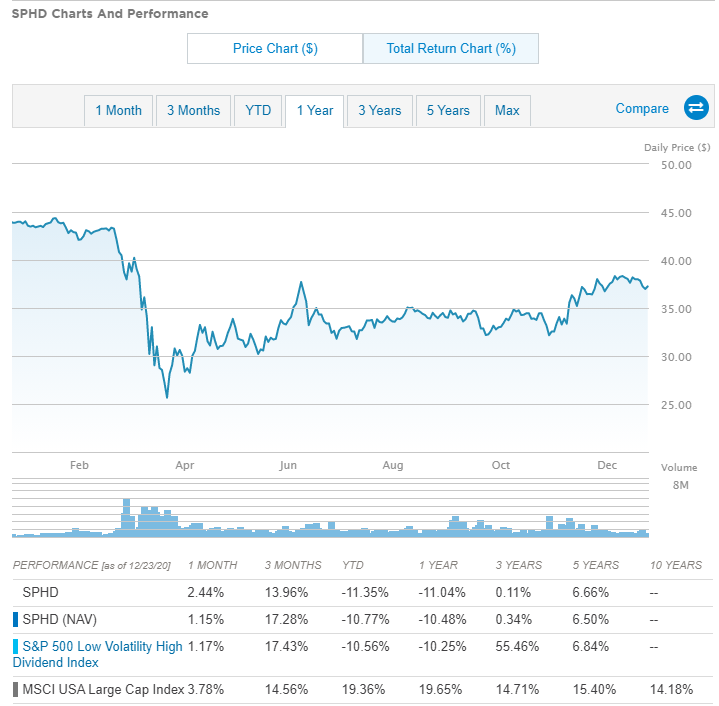Click MSCI 1 year value 19.65%
This screenshot has width=719, height=706.
tap(440, 689)
